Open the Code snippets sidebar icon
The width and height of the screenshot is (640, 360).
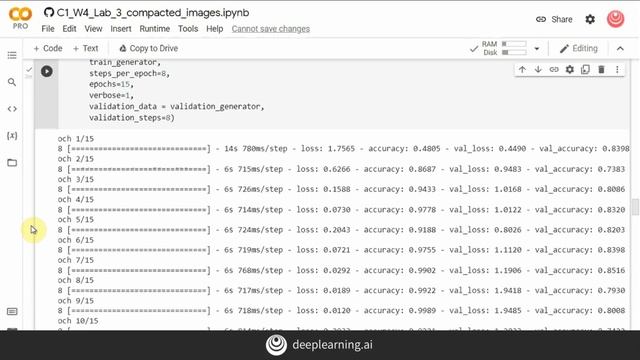click(x=12, y=109)
